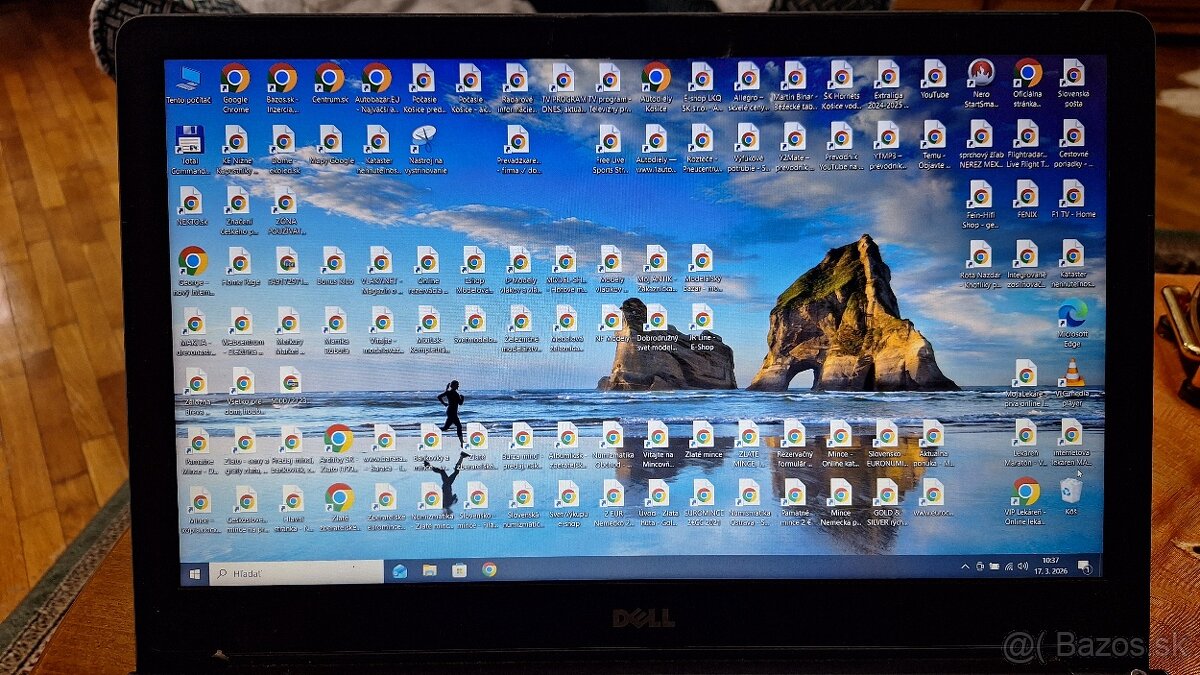The width and height of the screenshot is (1200, 675).
Task: Open File Explorer from the taskbar
Action: [x=428, y=570]
